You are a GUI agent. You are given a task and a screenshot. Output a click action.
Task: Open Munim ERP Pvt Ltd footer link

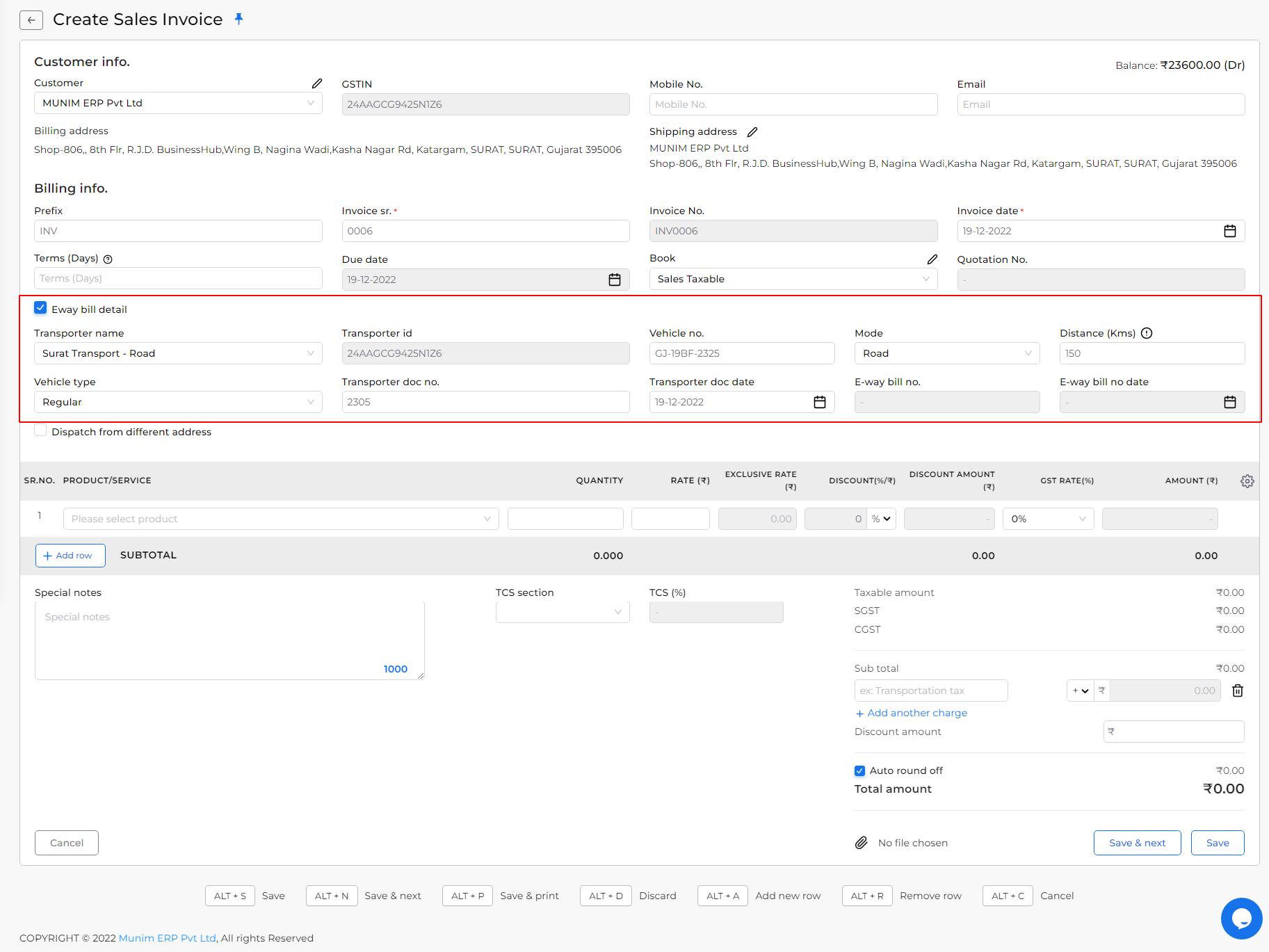click(167, 938)
